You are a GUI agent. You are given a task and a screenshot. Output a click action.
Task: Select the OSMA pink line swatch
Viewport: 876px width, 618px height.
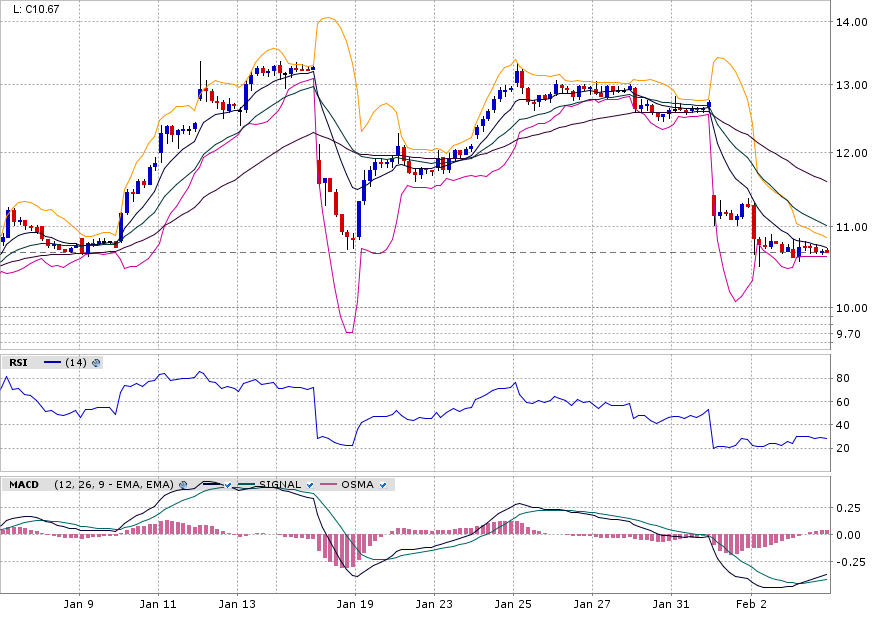click(325, 485)
